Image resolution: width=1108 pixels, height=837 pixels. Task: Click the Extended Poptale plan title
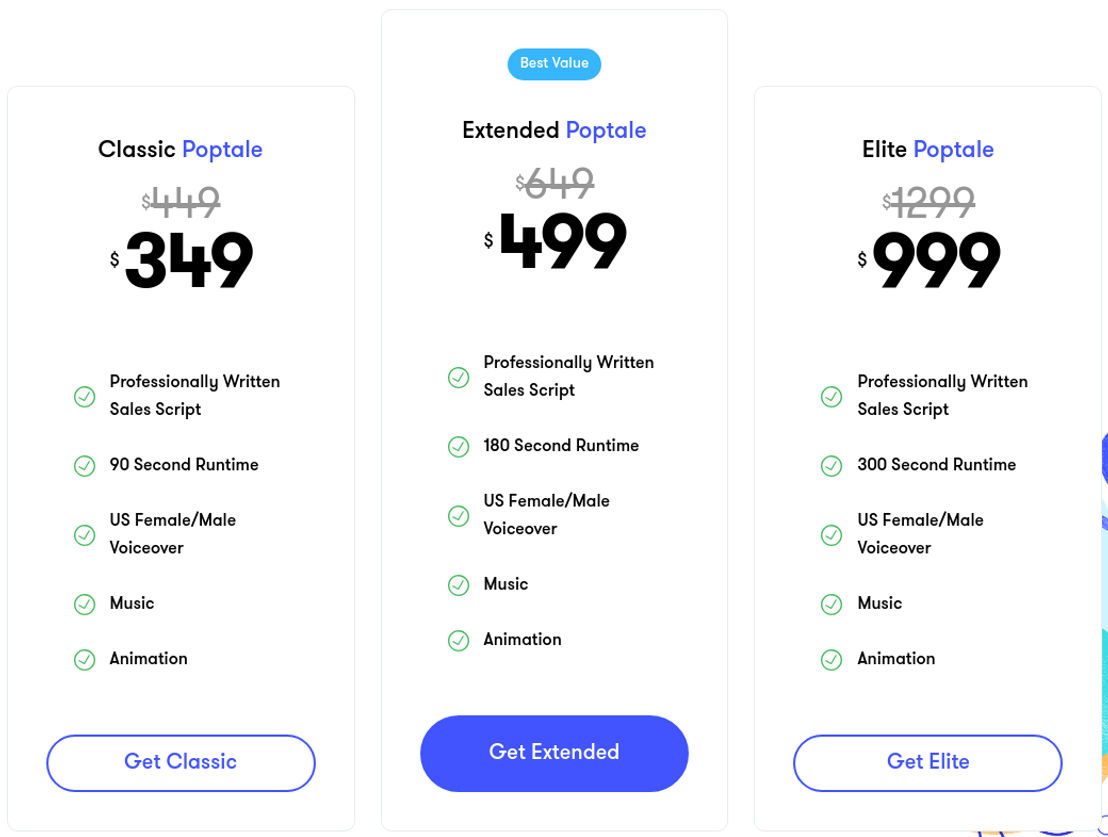coord(554,130)
